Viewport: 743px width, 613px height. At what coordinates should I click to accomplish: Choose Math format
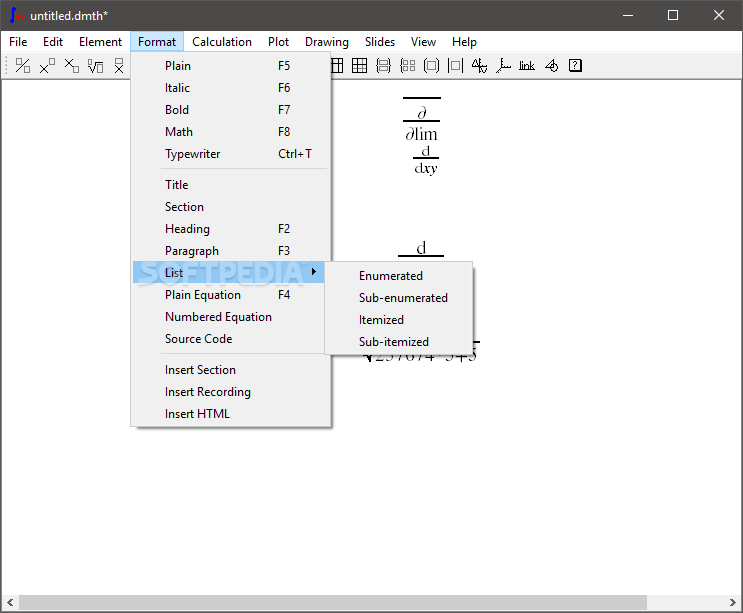[231, 132]
